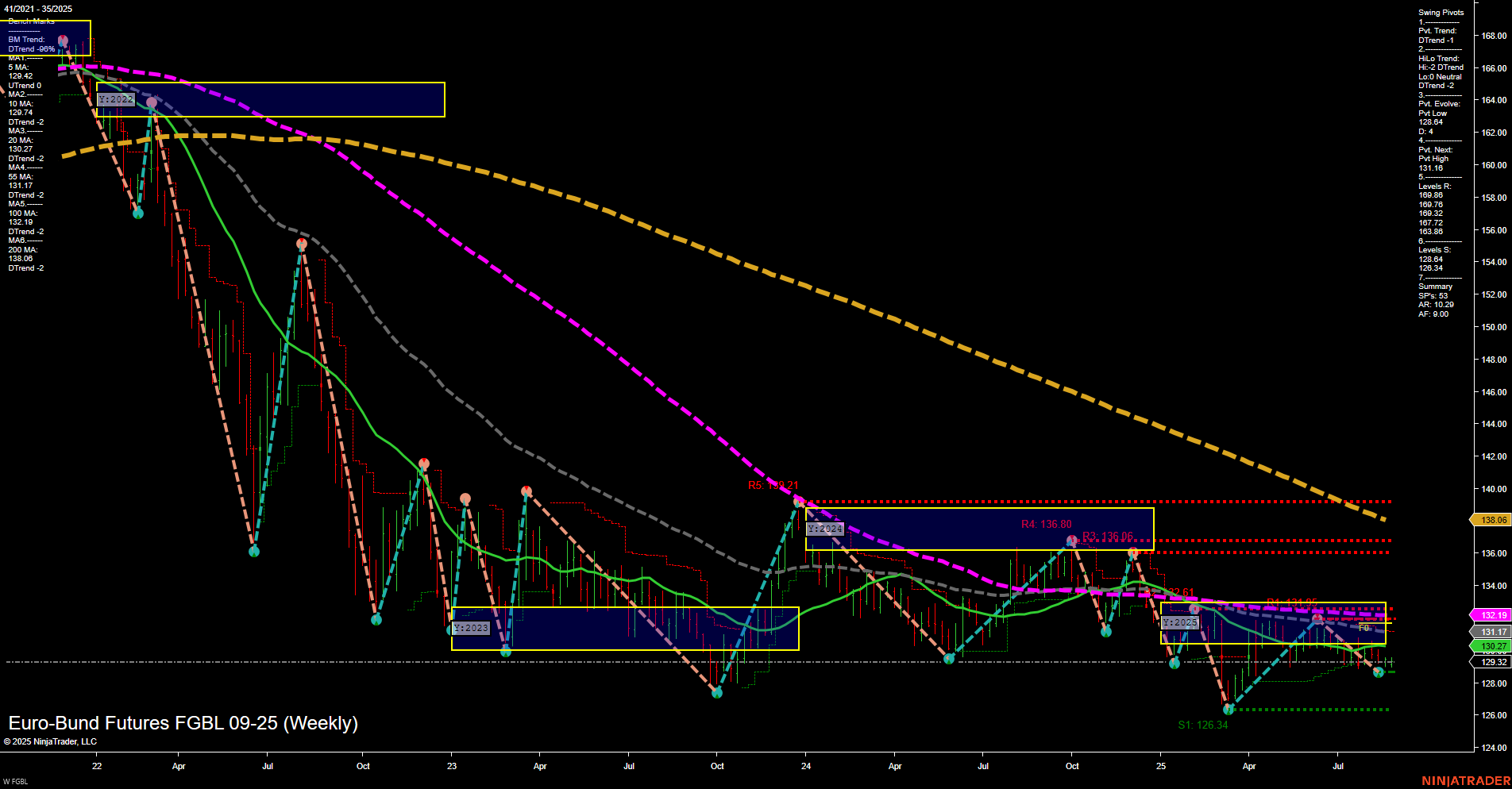Expand the Y:2024 year region box
The image size is (1512, 789).
pos(823,527)
